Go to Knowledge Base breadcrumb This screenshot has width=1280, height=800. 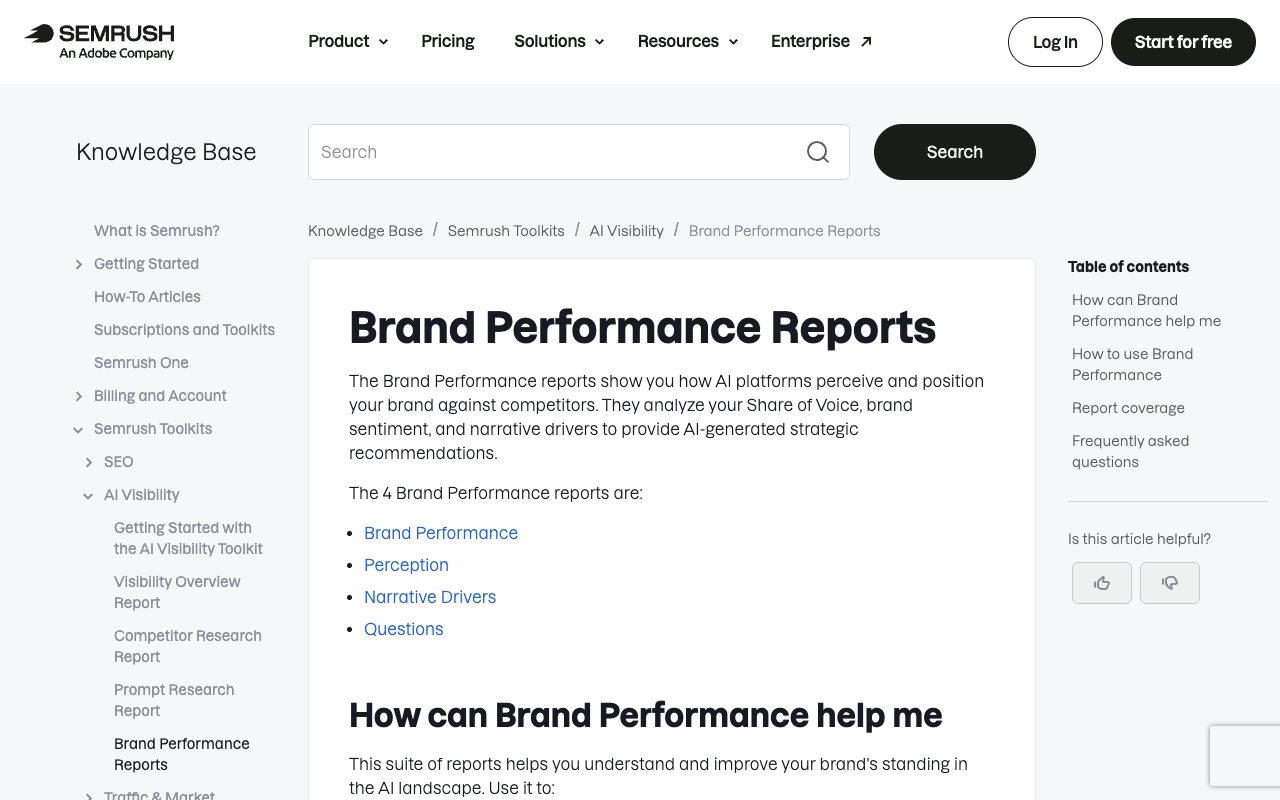point(365,231)
